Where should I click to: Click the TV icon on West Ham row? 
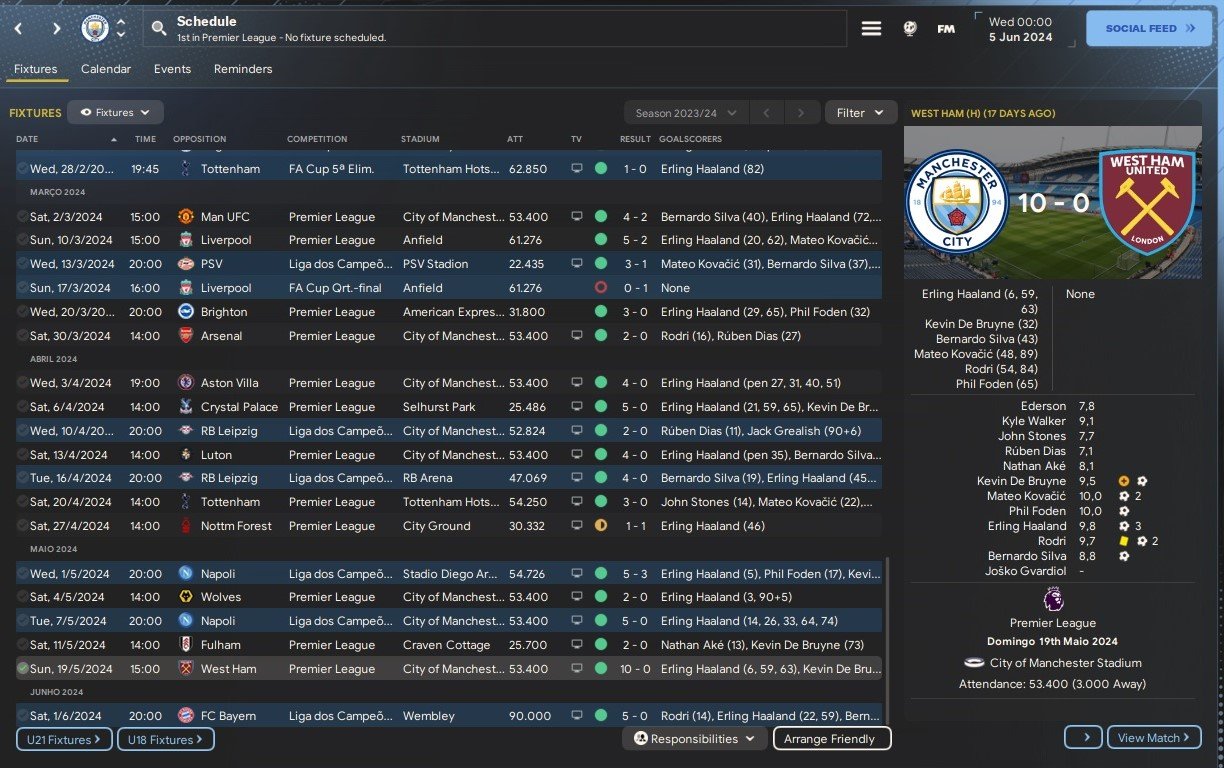click(576, 669)
